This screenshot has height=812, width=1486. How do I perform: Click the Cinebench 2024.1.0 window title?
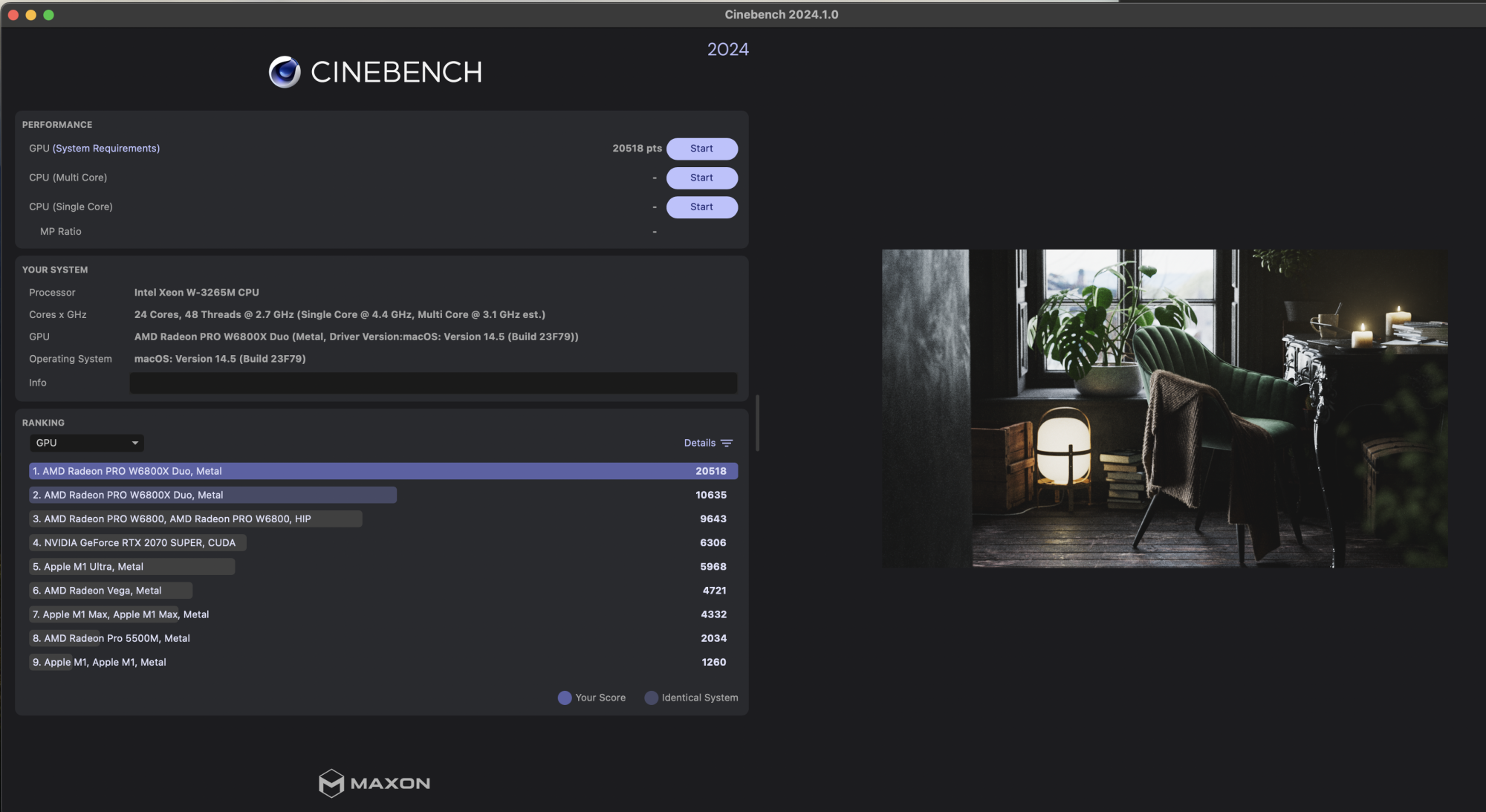click(782, 14)
